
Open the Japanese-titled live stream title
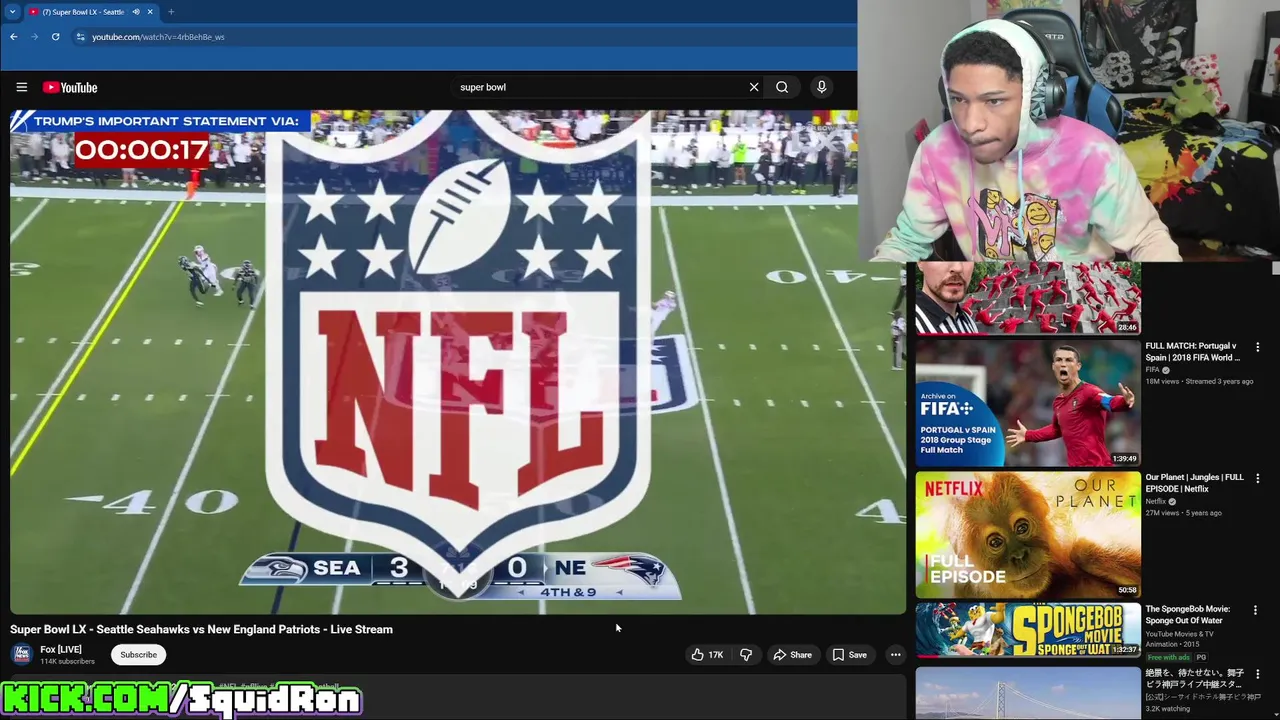(1193, 679)
